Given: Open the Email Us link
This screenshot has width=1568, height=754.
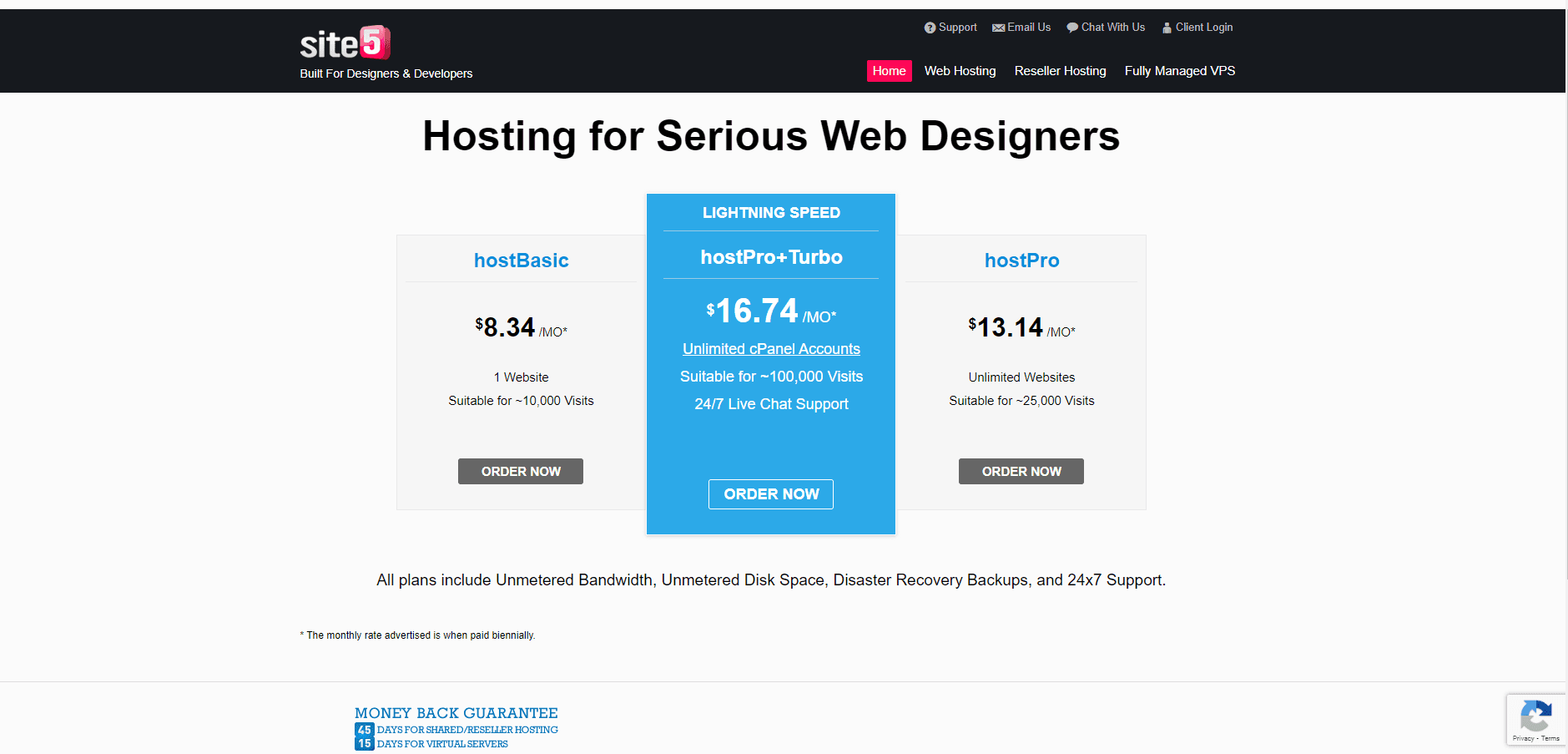Looking at the screenshot, I should point(1029,28).
